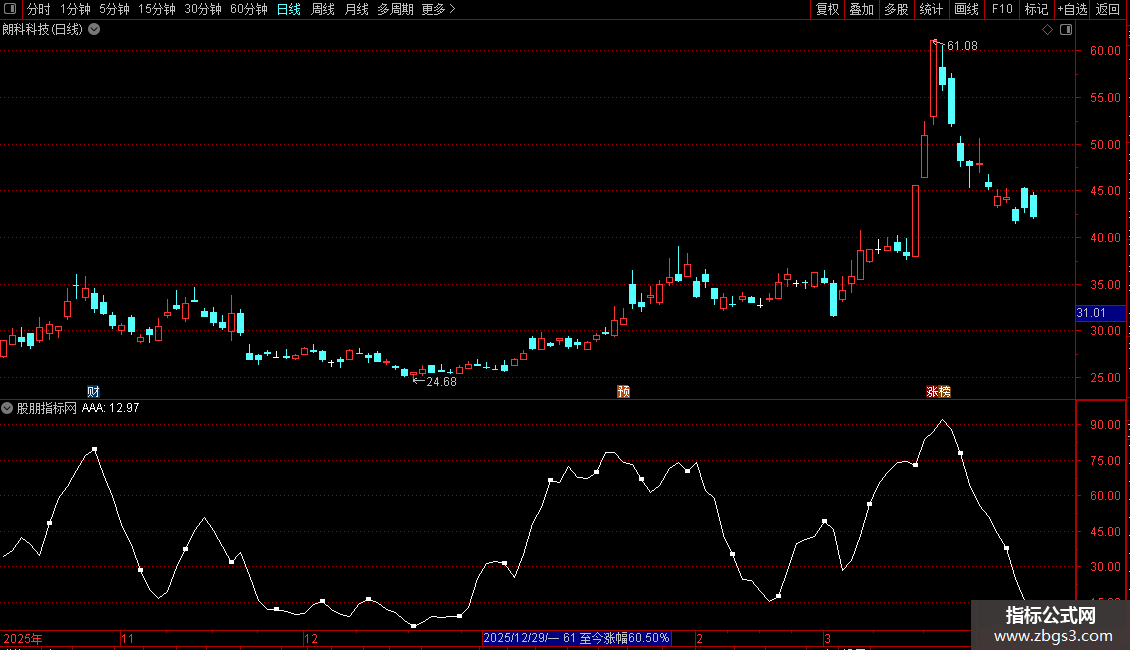Click the 叠加 overlay button

tap(861, 9)
